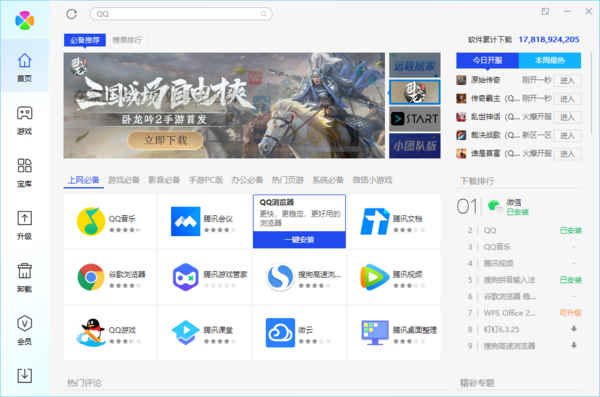The image size is (600, 397).
Task: Click the colorful software manager logo
Action: click(x=24, y=20)
